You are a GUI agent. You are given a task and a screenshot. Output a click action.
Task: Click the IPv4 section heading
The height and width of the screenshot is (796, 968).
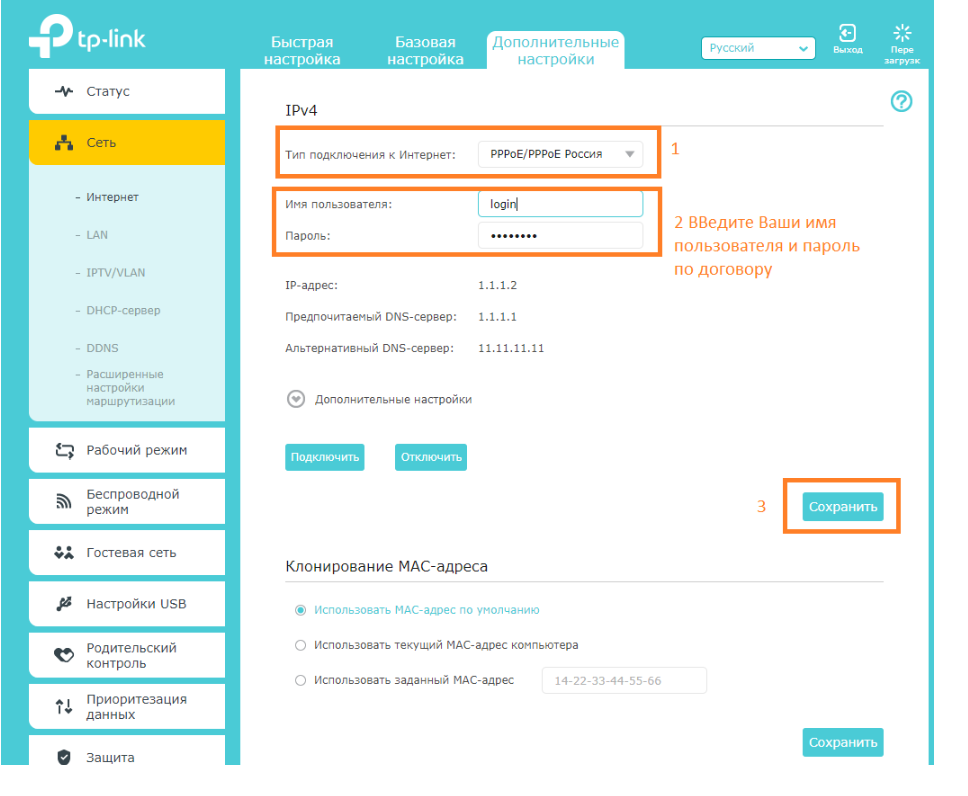(301, 111)
